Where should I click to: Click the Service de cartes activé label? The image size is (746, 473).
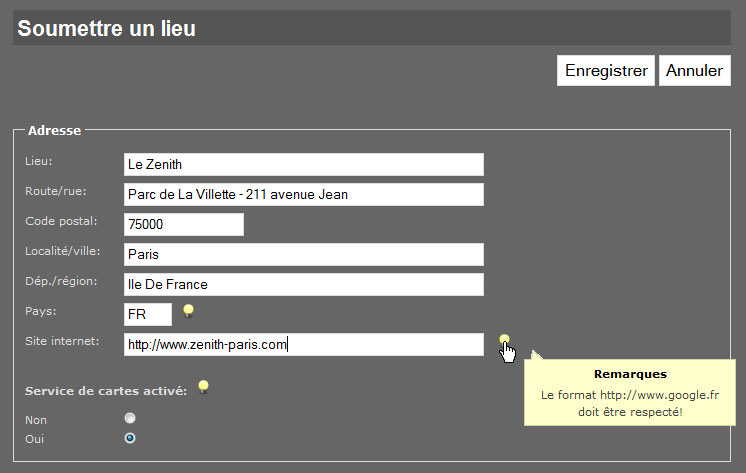(x=106, y=391)
